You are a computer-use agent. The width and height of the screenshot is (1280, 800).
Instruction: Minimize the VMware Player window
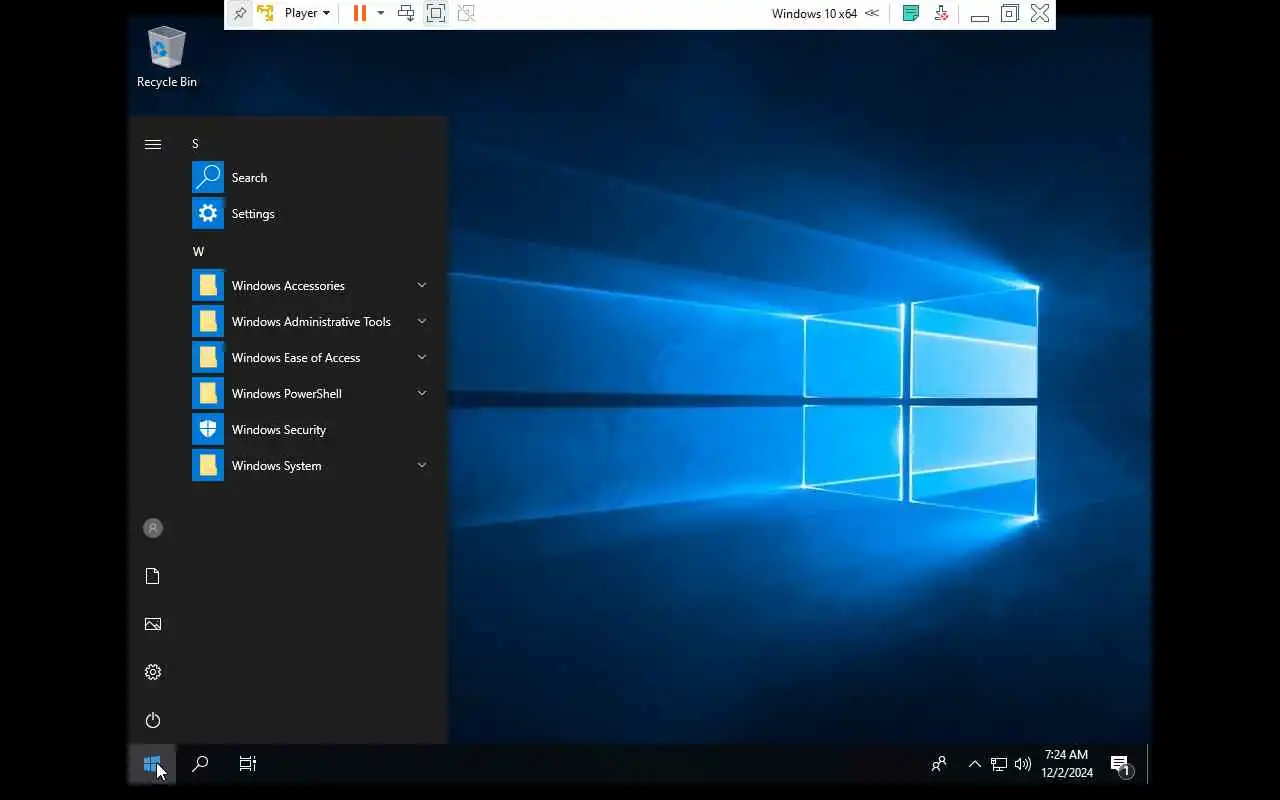980,15
